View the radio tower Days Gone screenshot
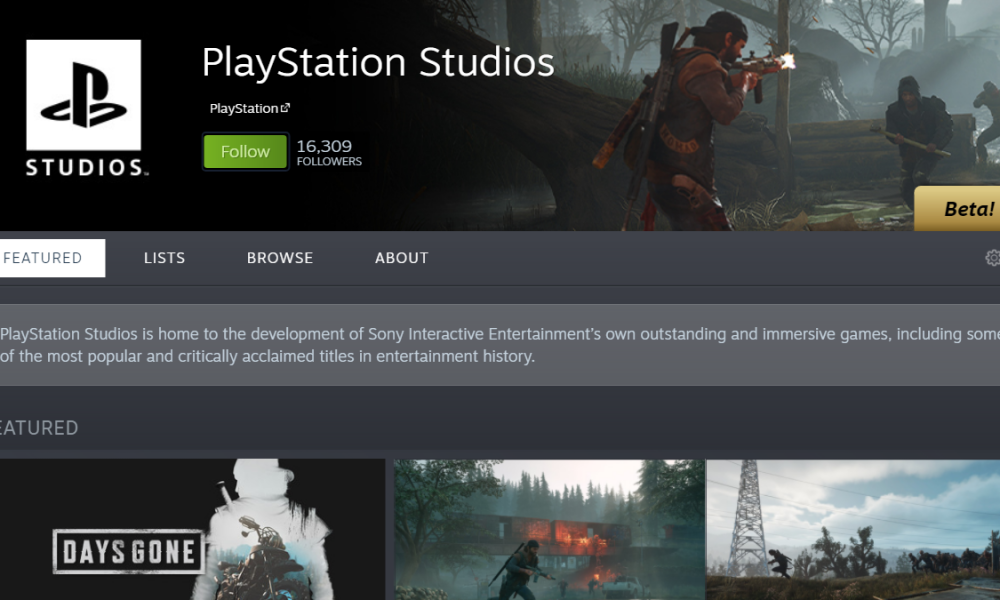The height and width of the screenshot is (600, 1000). pyautogui.click(x=853, y=529)
